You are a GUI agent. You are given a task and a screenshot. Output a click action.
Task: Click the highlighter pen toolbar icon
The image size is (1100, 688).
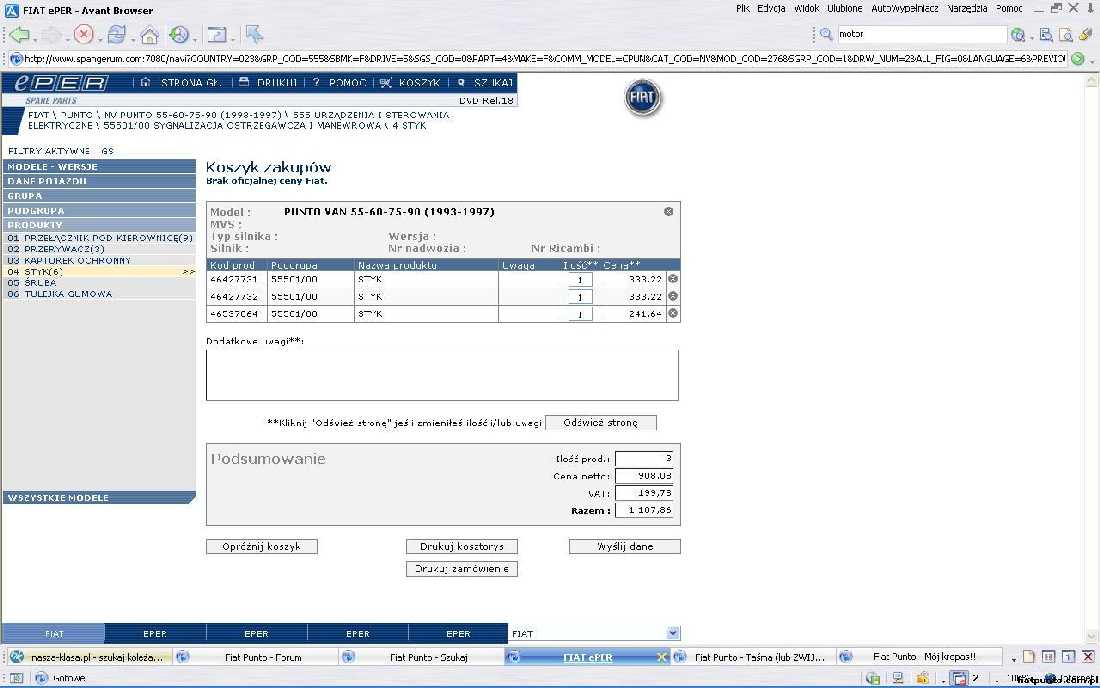(x=1086, y=34)
